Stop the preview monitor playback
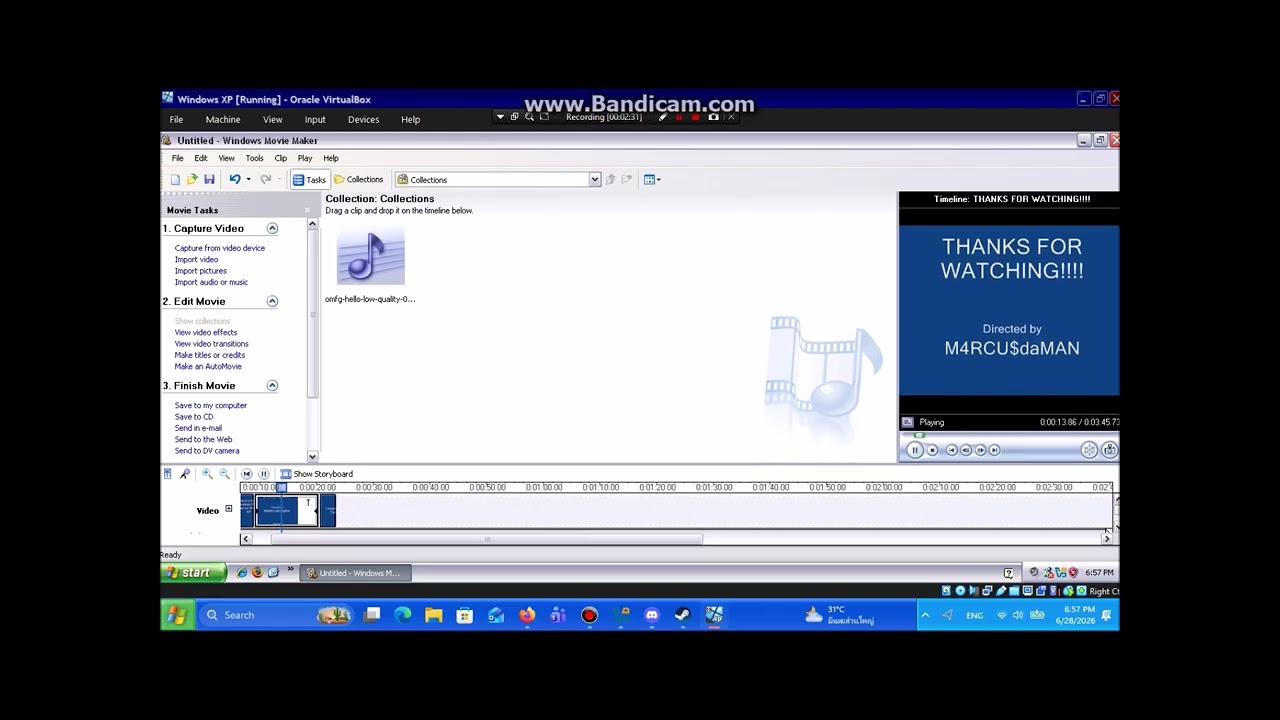Viewport: 1280px width, 720px height. (x=932, y=450)
